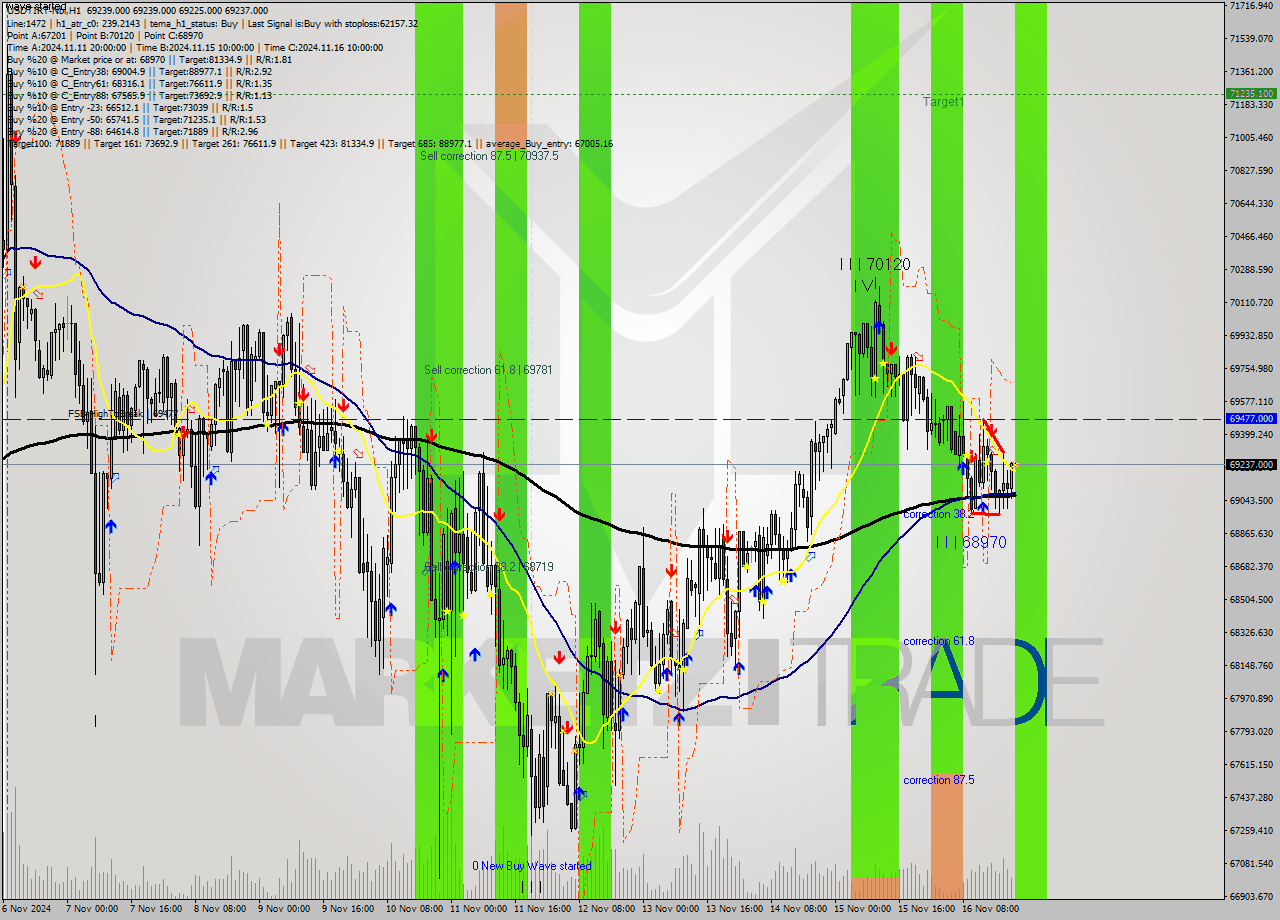Select the '0 New Buy Wave started' label
The image size is (1280, 920).
point(532,866)
